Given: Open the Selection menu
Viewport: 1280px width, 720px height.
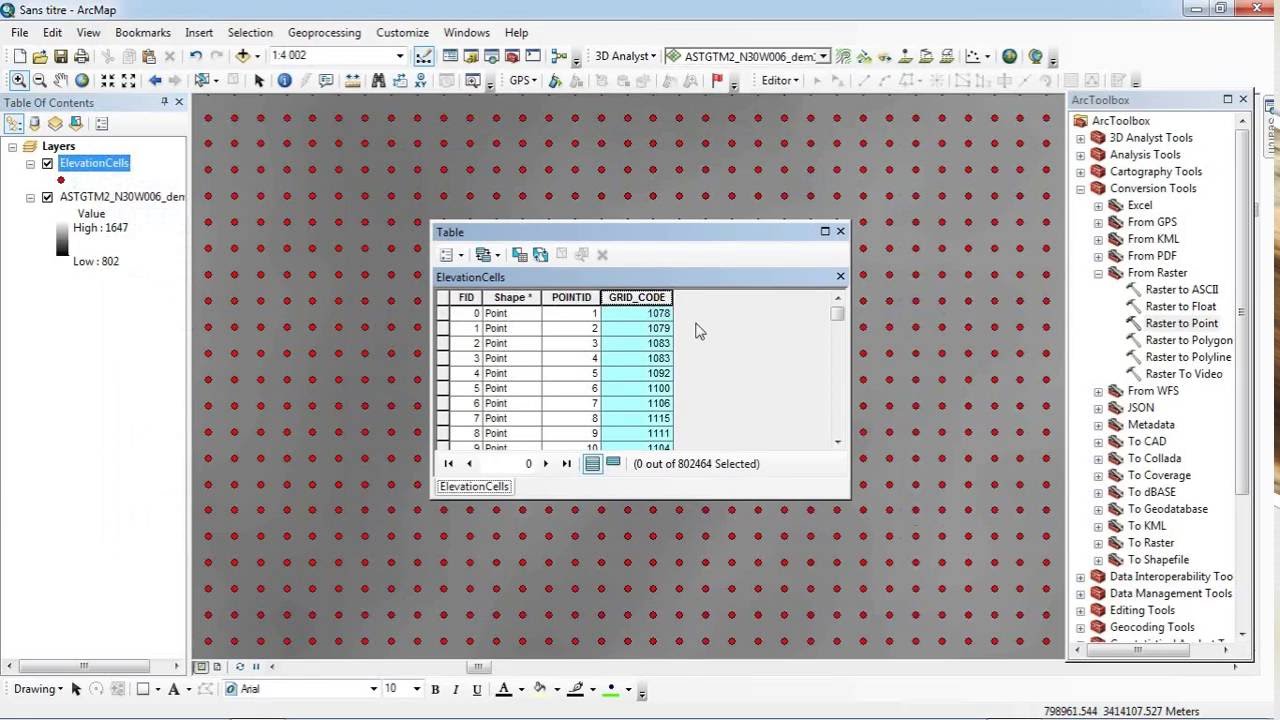Looking at the screenshot, I should (250, 32).
